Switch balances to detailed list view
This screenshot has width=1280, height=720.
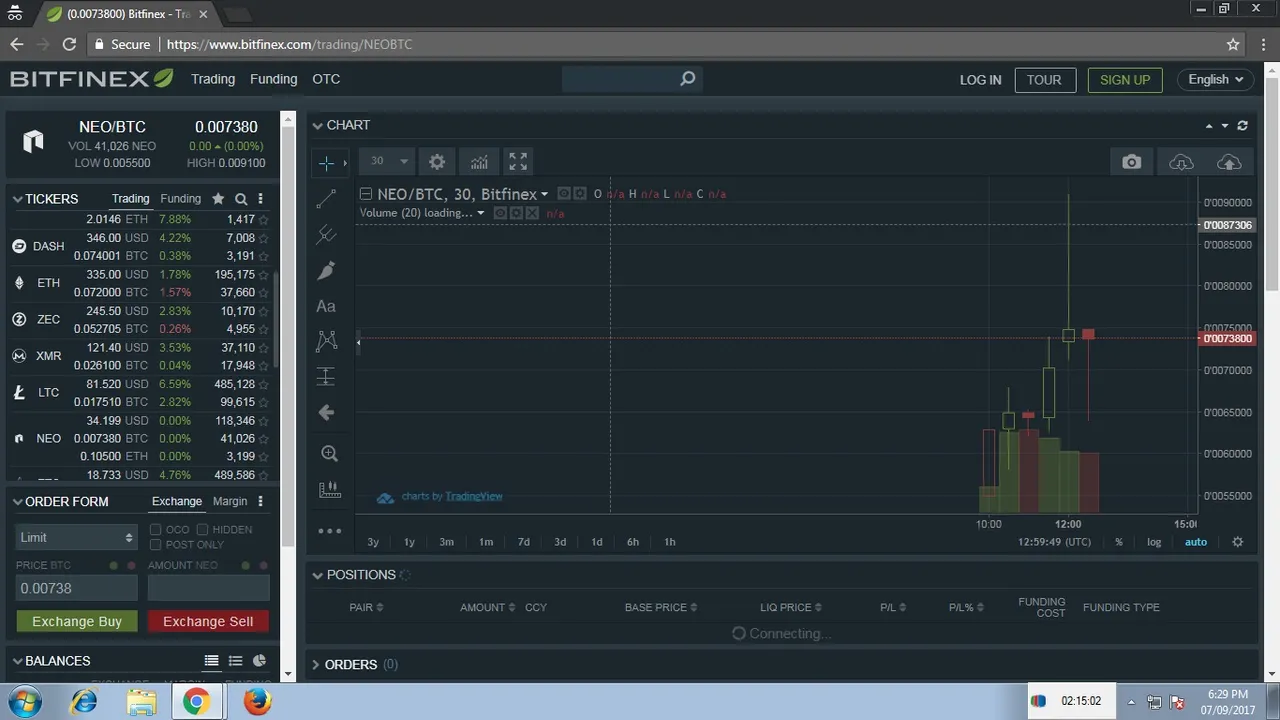tap(212, 661)
